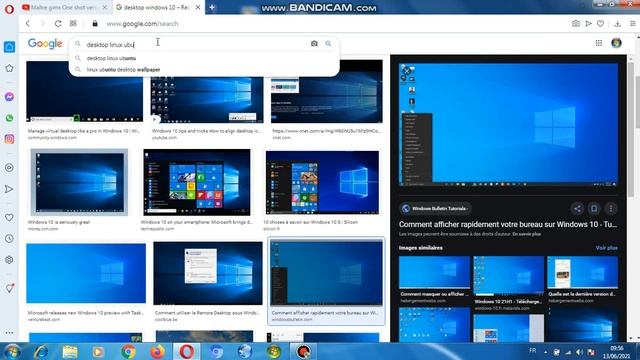Open My Flow arrow in Opera sidebar
Image resolution: width=640 pixels, height=360 pixels.
point(9,189)
